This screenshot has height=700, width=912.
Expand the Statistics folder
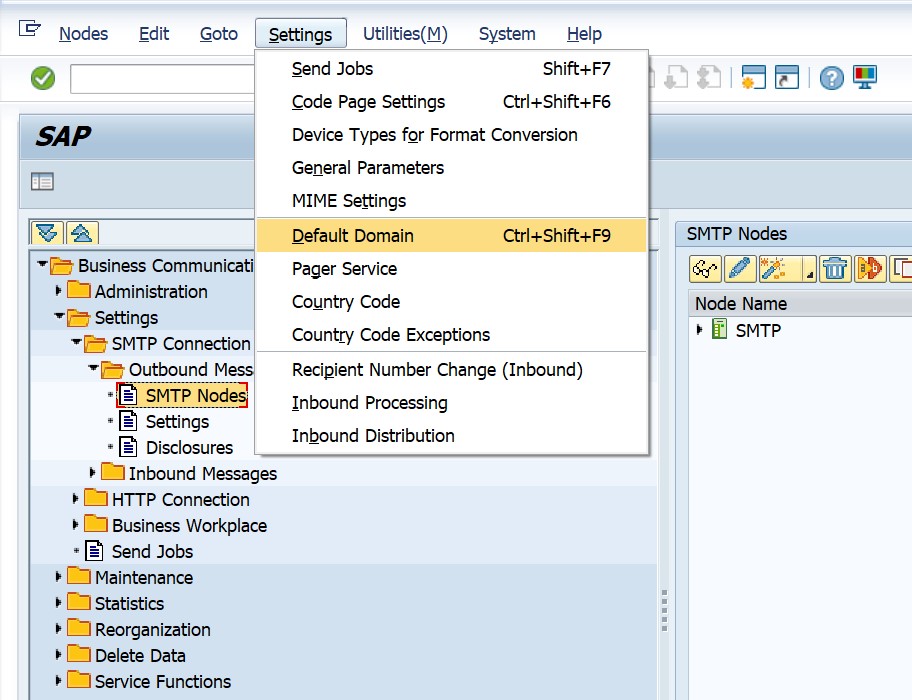pos(58,602)
